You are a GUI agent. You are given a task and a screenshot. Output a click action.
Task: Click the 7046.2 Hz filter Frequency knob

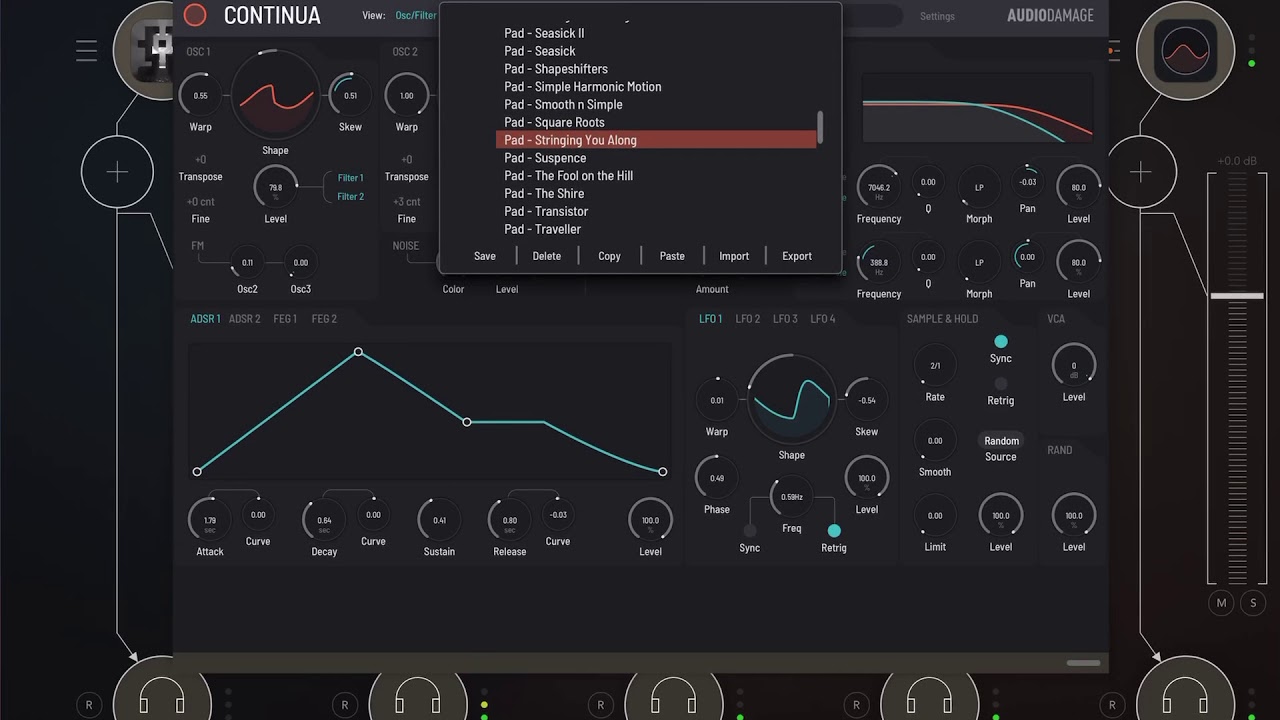click(879, 187)
